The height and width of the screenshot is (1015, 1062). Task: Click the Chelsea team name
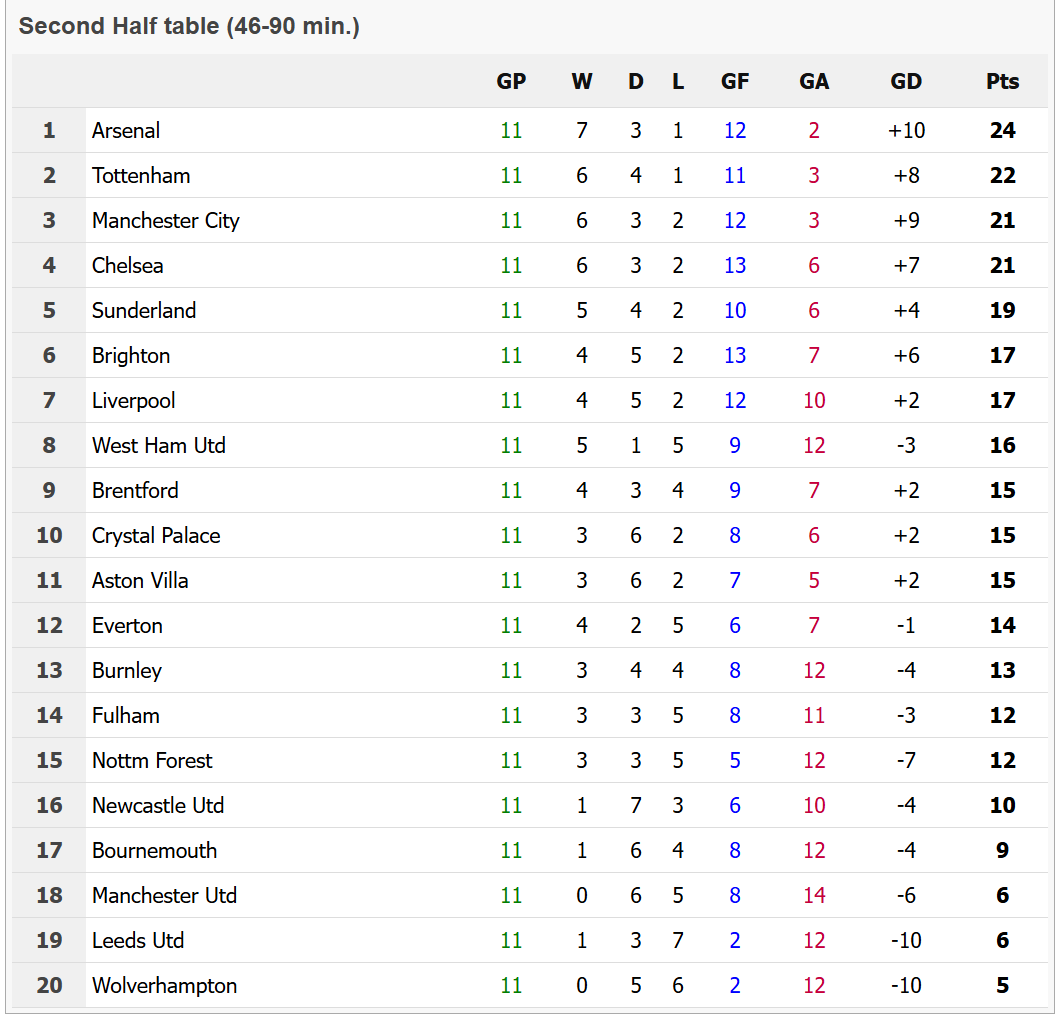coord(128,266)
